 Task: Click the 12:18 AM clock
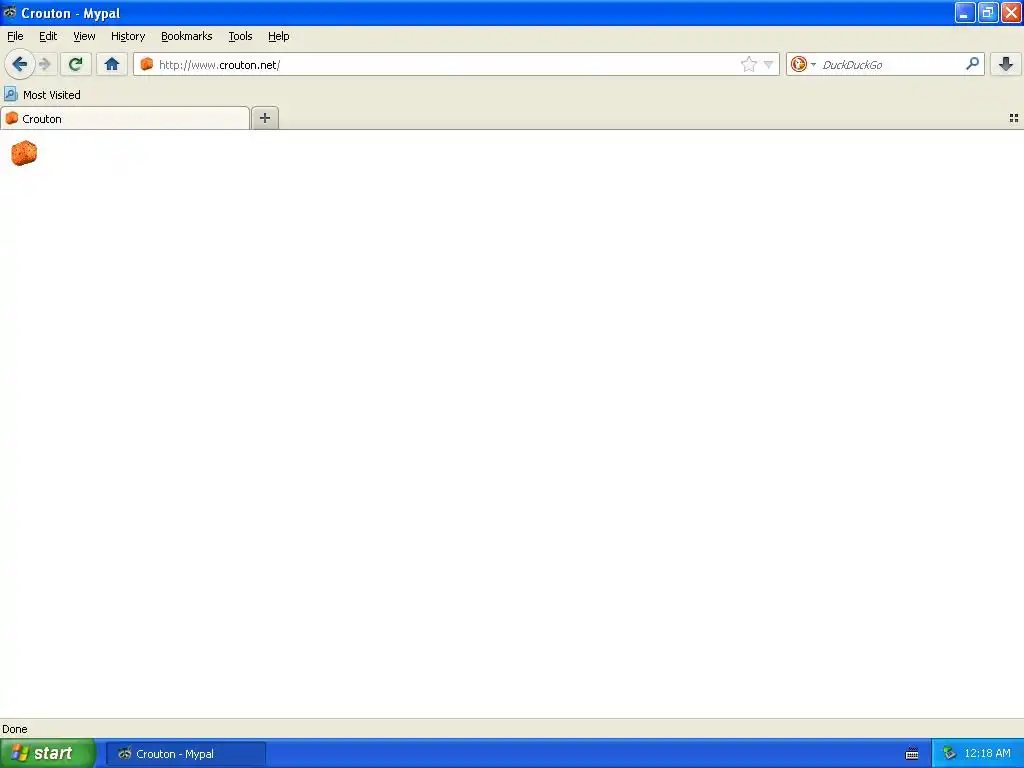click(x=987, y=754)
